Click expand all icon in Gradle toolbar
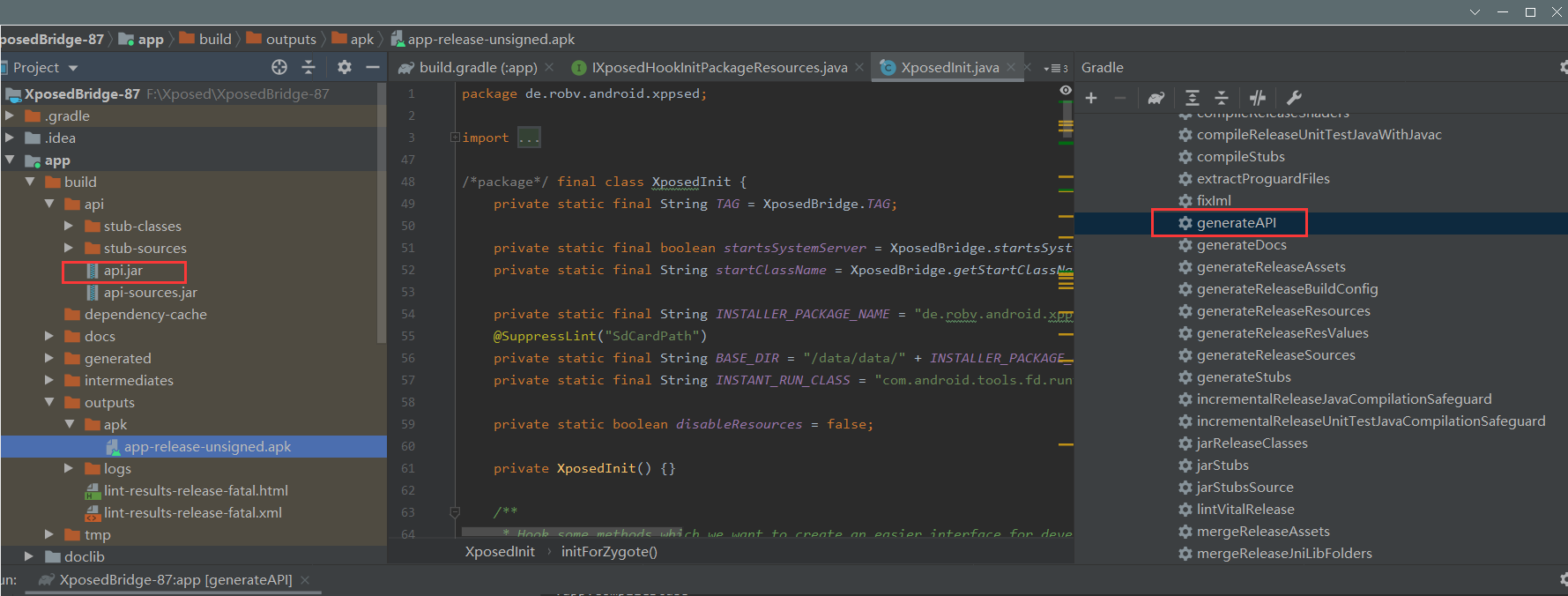Viewport: 1568px width, 596px height. 1193,98
